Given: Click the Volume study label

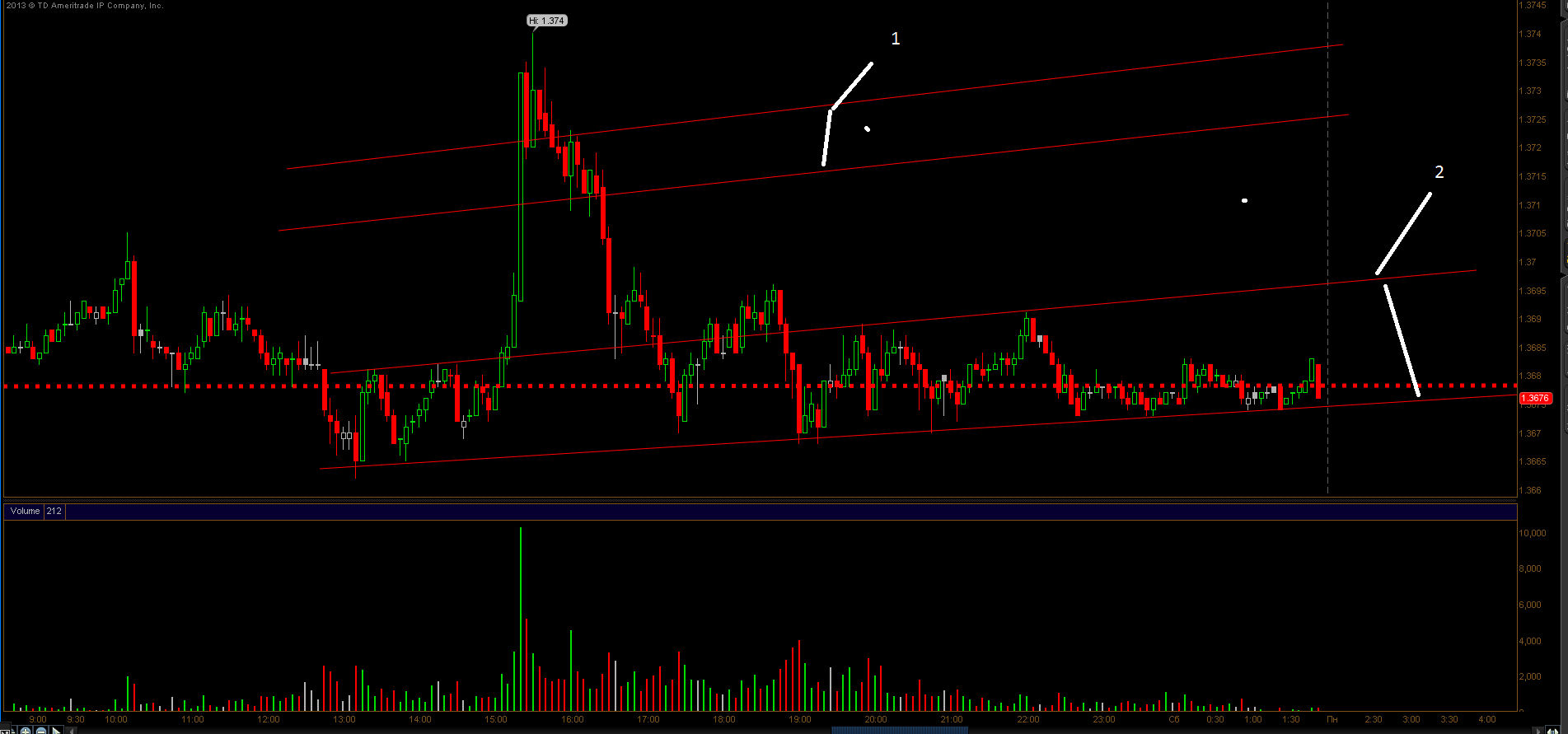Looking at the screenshot, I should 25,511.
